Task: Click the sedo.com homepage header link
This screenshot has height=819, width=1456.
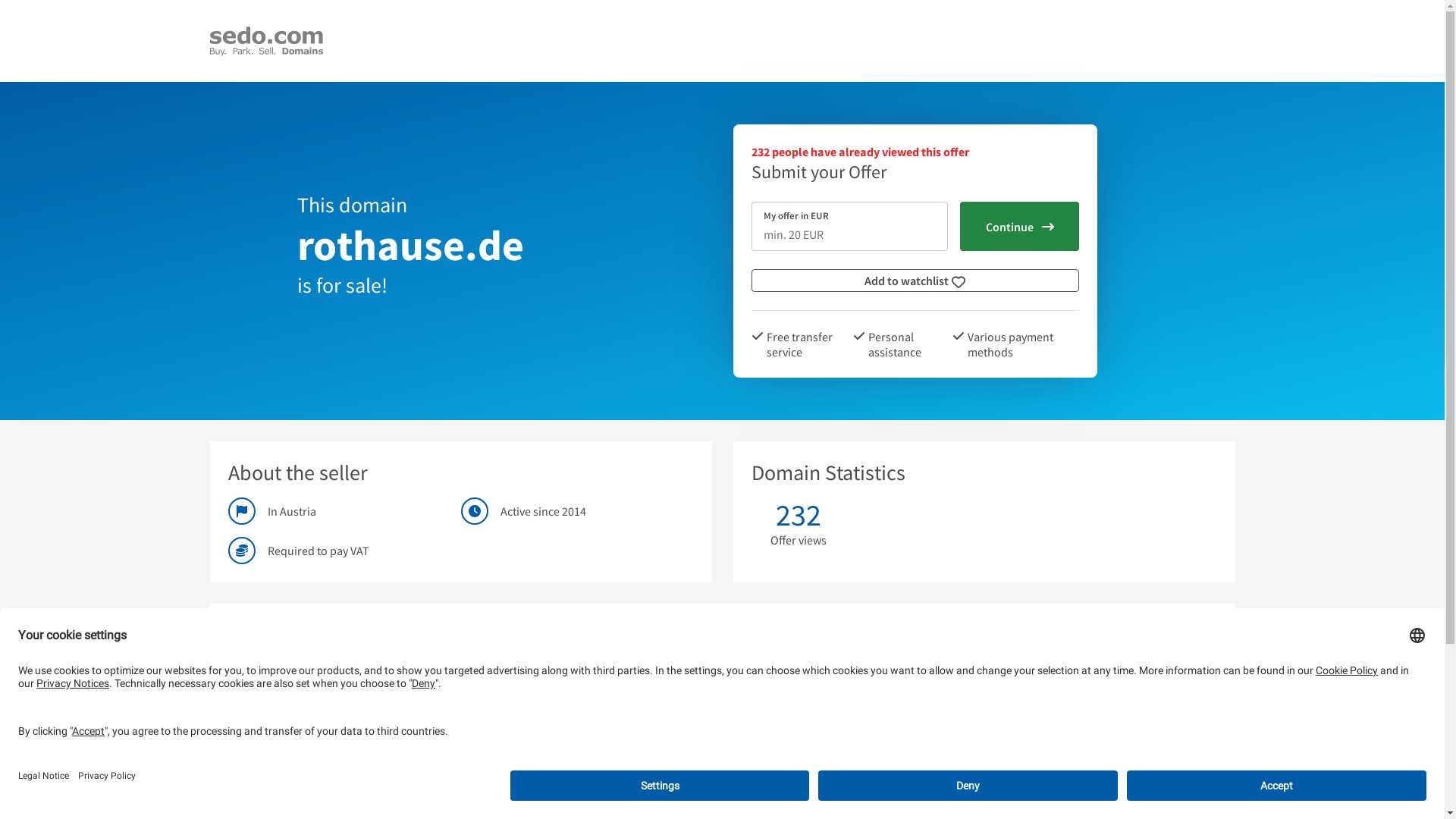Action: point(266,40)
